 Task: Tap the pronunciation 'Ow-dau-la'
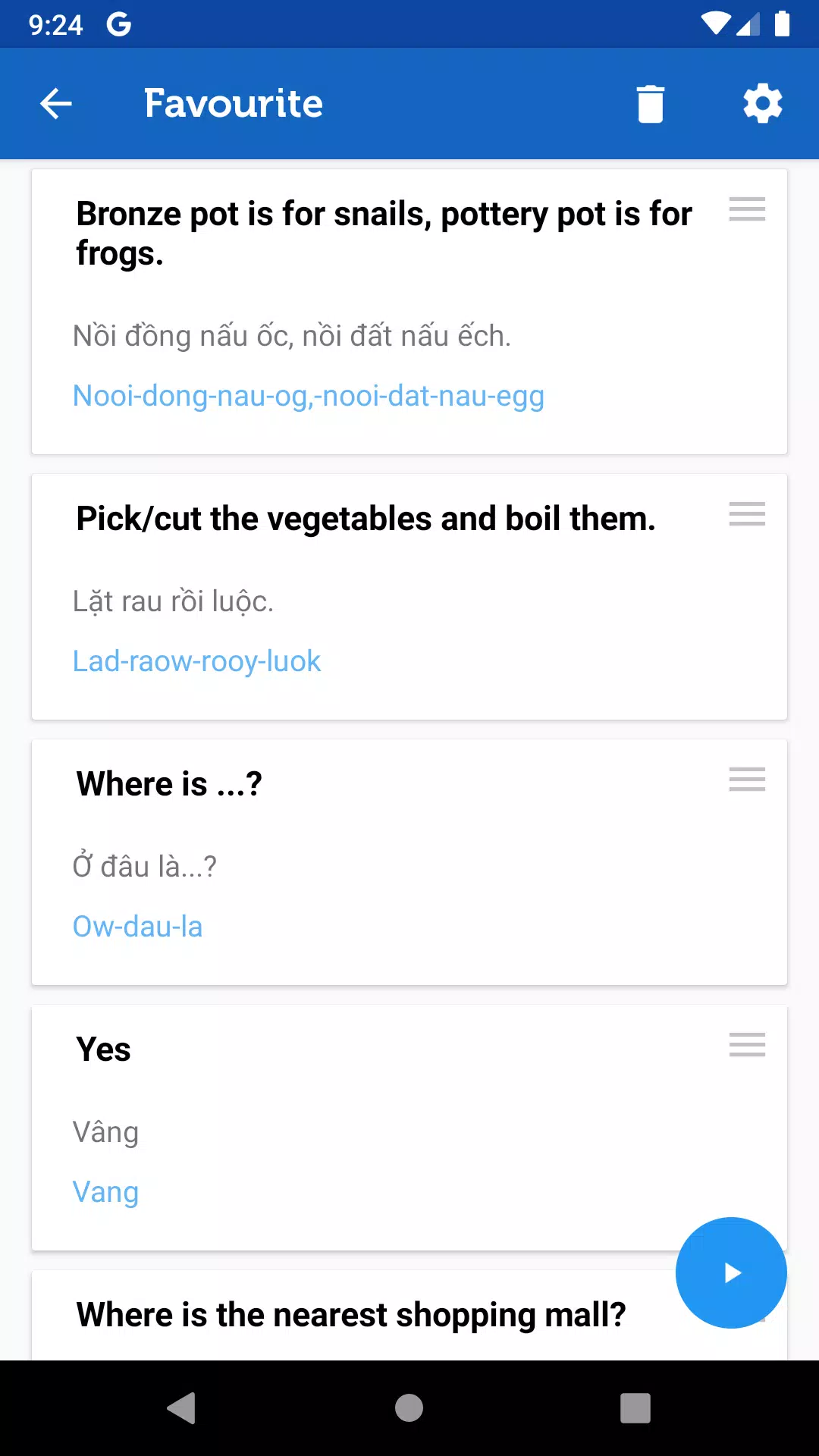pos(137,927)
